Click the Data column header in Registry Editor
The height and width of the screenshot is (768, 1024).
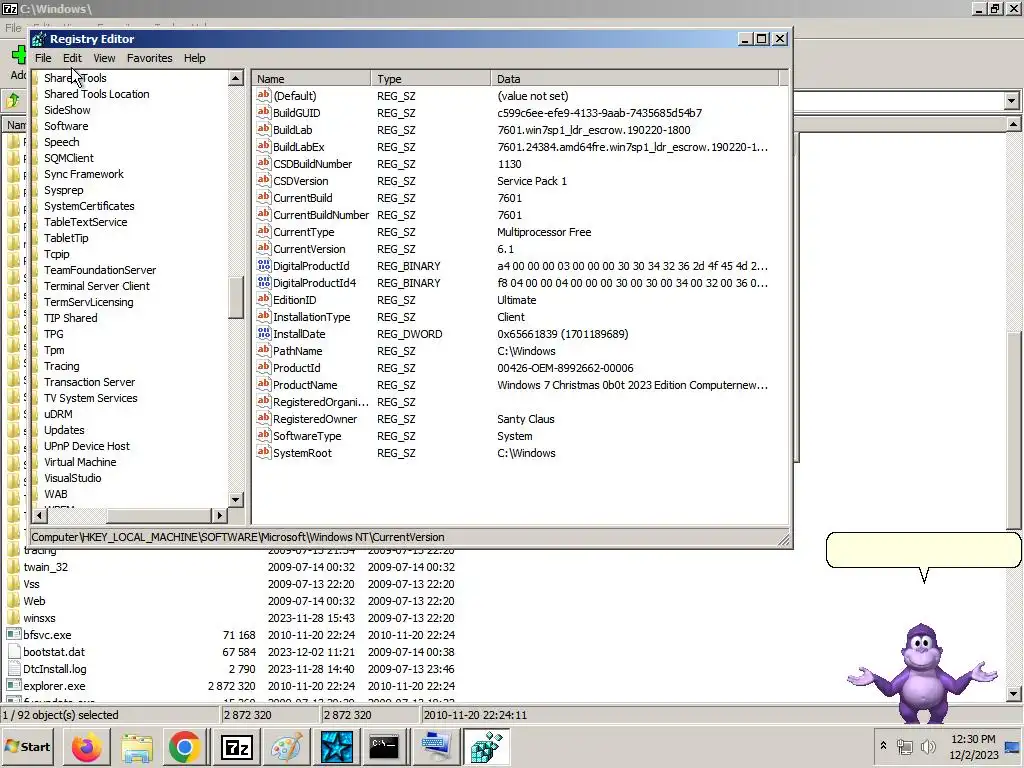coord(635,79)
